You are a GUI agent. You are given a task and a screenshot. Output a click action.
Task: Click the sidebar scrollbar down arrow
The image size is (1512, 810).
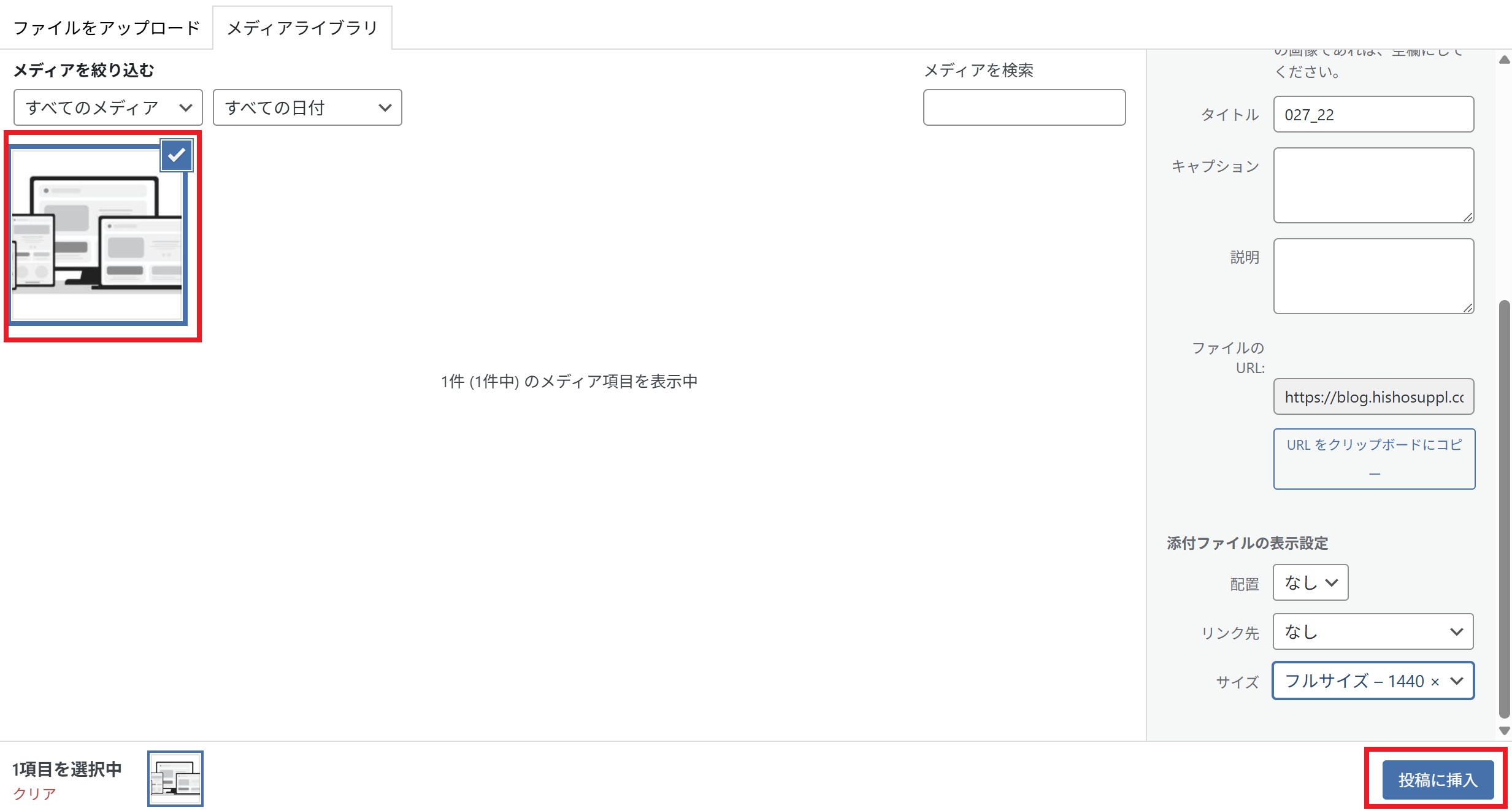click(1504, 730)
